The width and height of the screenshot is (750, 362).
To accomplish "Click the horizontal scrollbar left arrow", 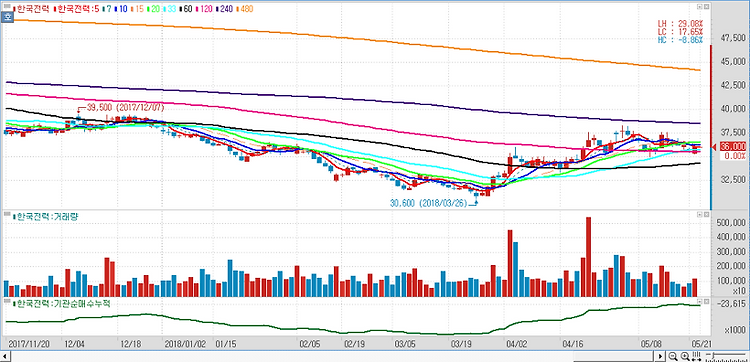I will pyautogui.click(x=4, y=356).
